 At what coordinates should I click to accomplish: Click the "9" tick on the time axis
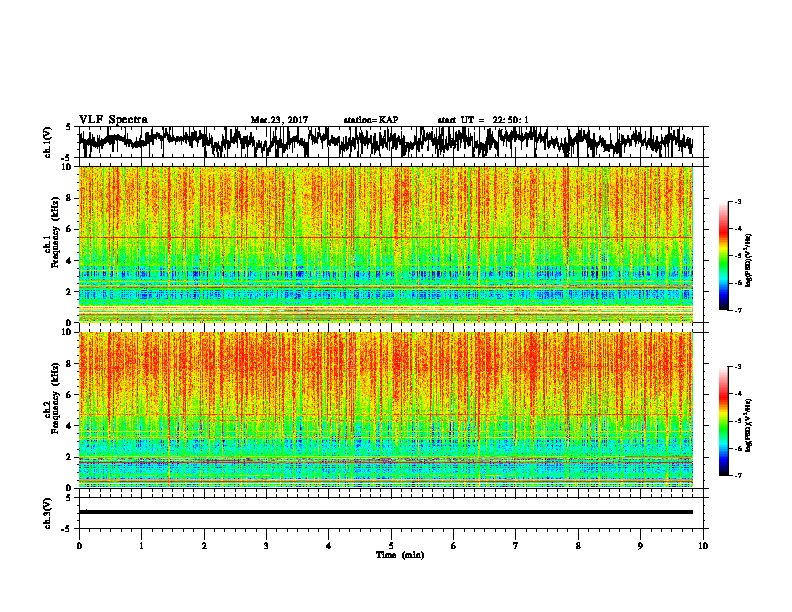[x=640, y=546]
